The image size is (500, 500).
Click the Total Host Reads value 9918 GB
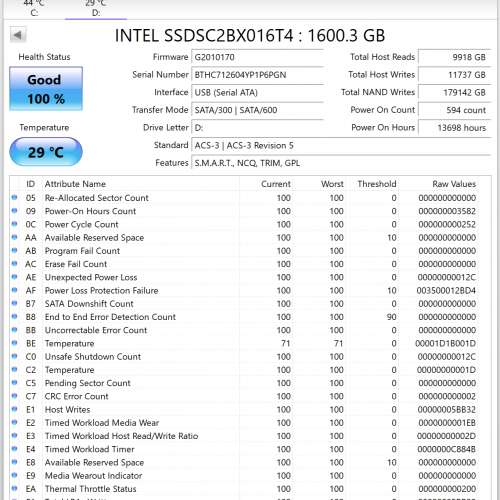455,57
